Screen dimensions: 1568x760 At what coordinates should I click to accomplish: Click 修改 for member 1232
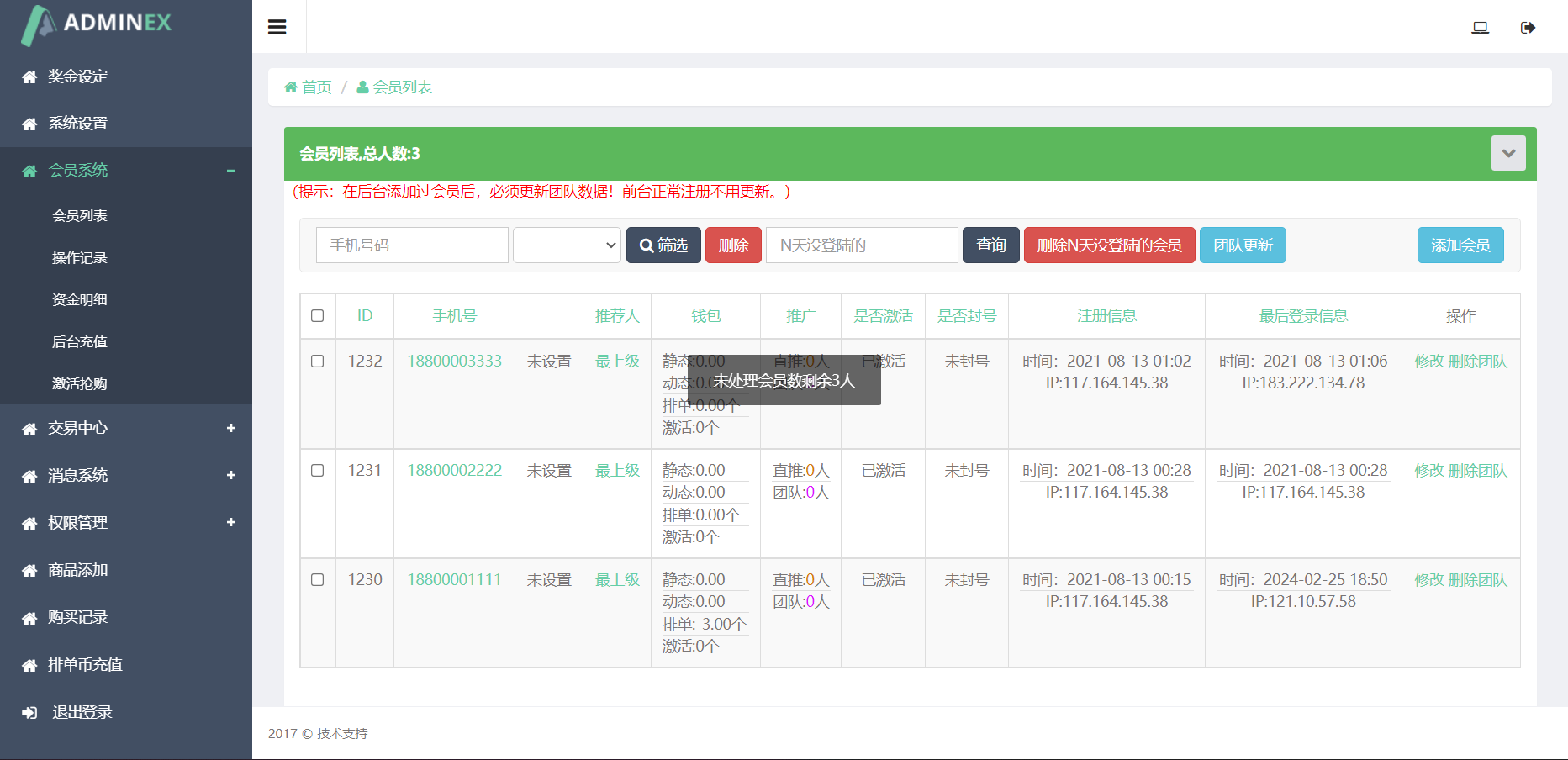[x=1429, y=361]
